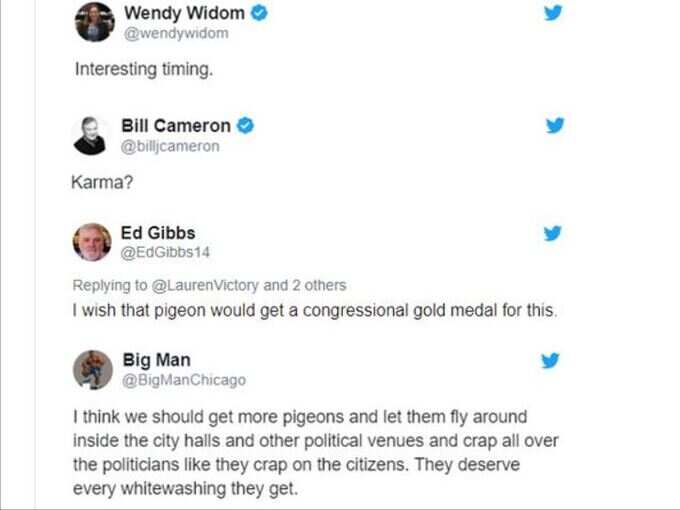Visit the @wendywidom handle link
The image size is (680, 510).
click(x=176, y=33)
